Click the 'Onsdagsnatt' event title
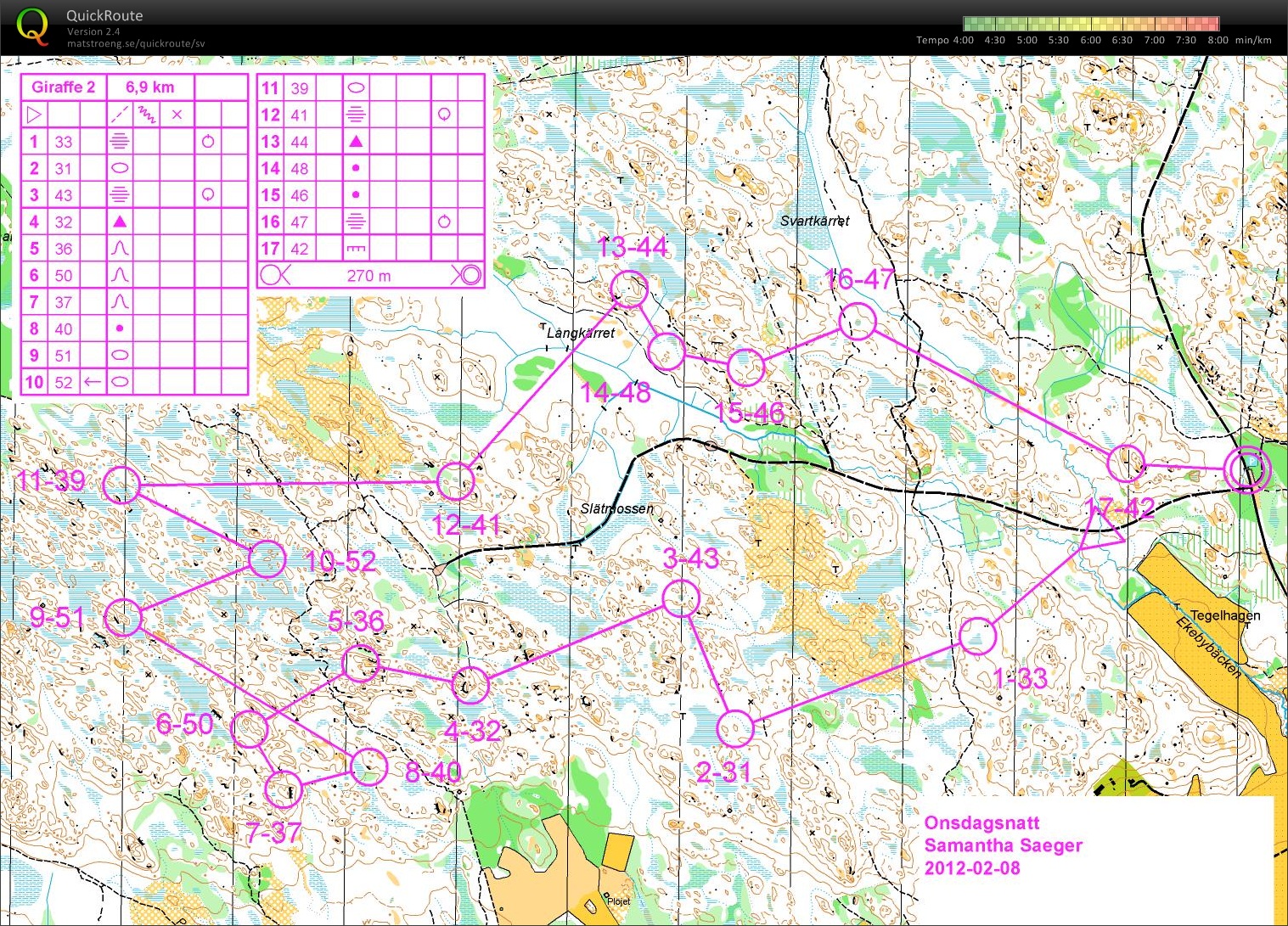 coord(981,822)
